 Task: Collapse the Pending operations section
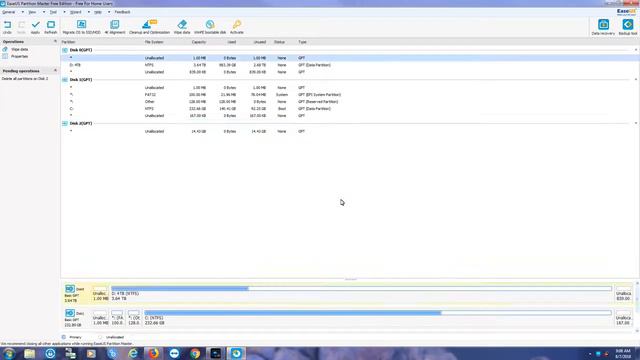point(55,71)
